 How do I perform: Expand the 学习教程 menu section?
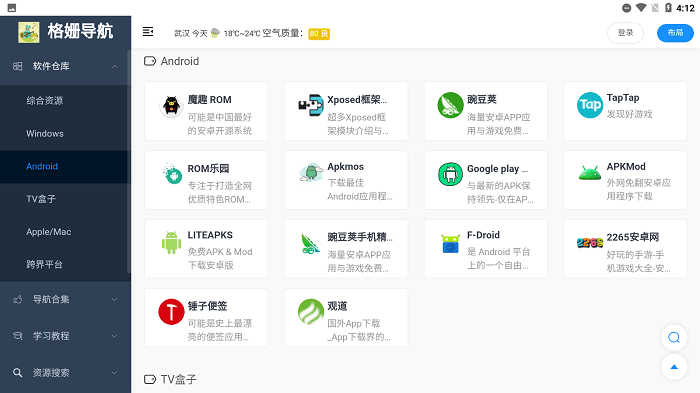pos(65,336)
